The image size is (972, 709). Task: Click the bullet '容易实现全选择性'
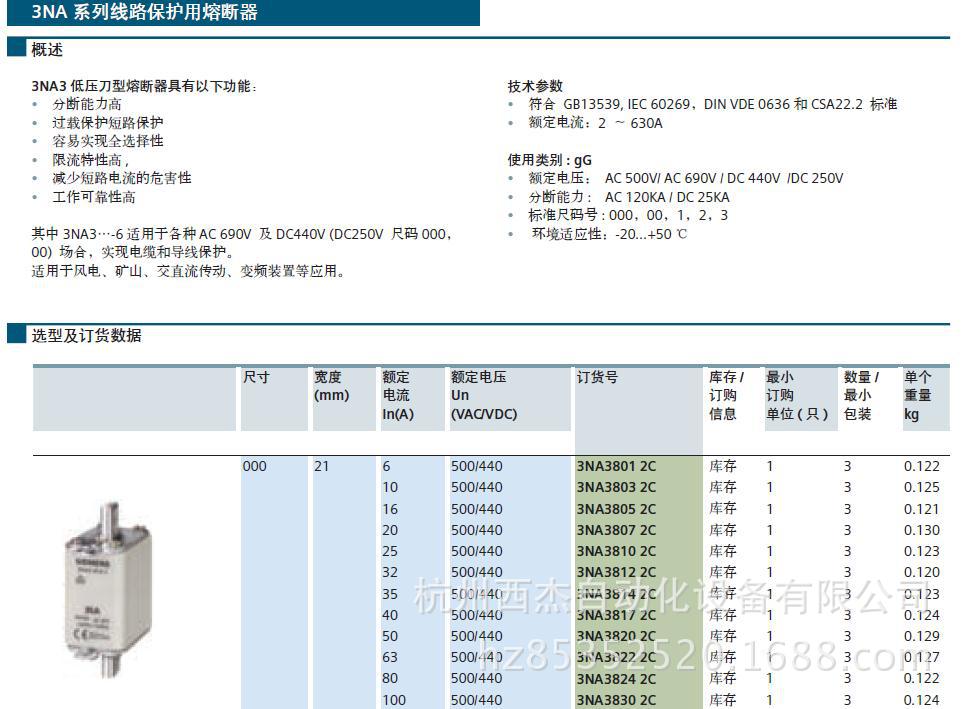click(108, 141)
